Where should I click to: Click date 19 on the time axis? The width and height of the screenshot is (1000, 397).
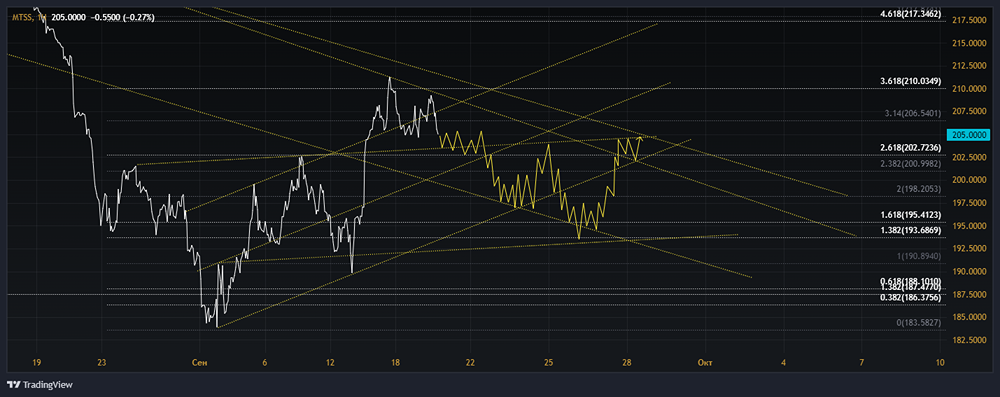[36, 363]
